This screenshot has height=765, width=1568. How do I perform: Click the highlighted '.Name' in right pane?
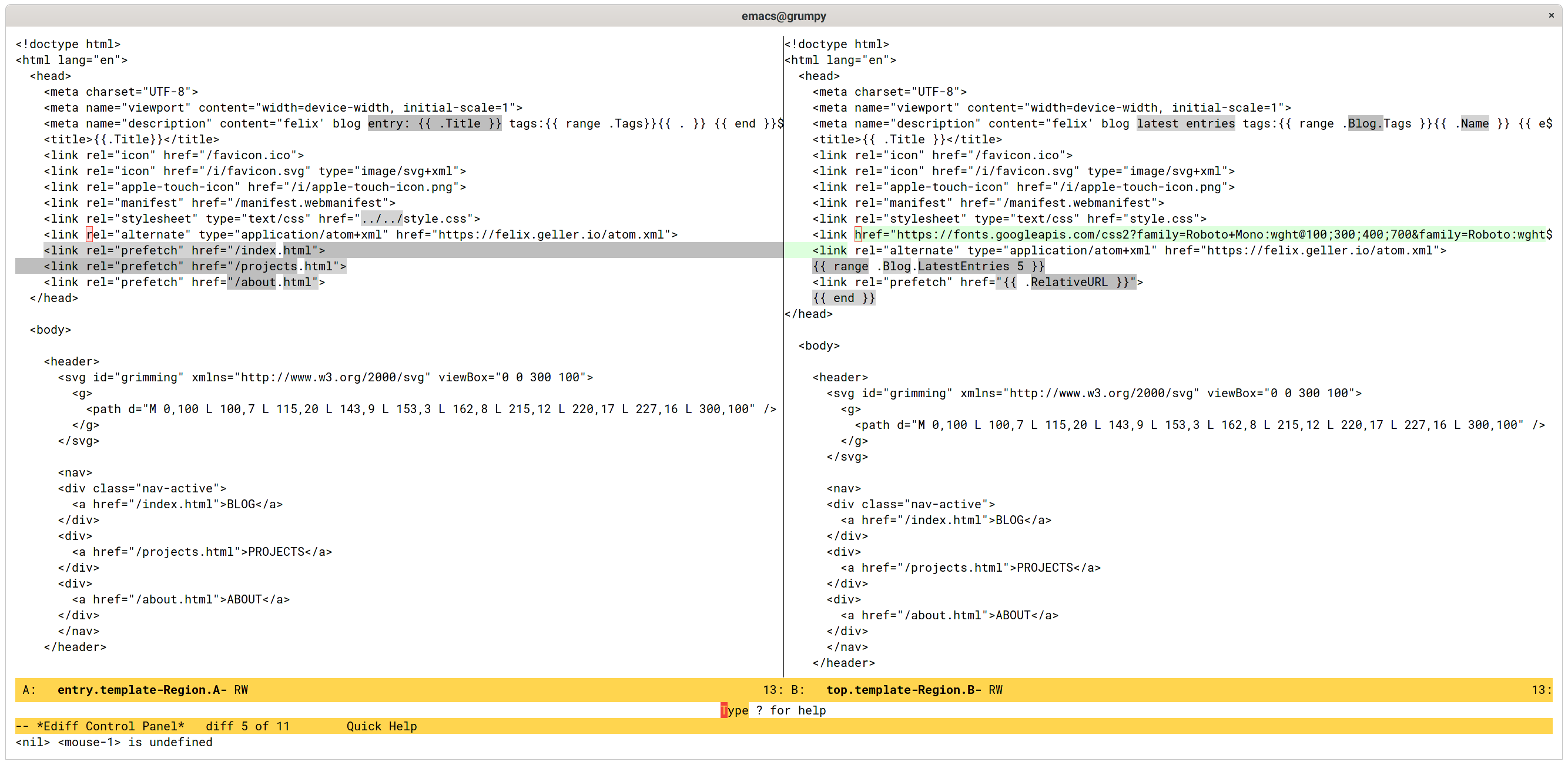[x=1474, y=123]
